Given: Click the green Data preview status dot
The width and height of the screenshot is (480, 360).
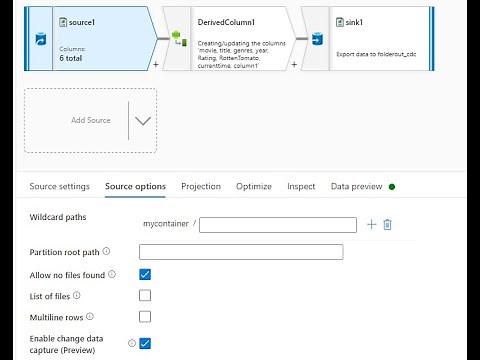Looking at the screenshot, I should (392, 187).
